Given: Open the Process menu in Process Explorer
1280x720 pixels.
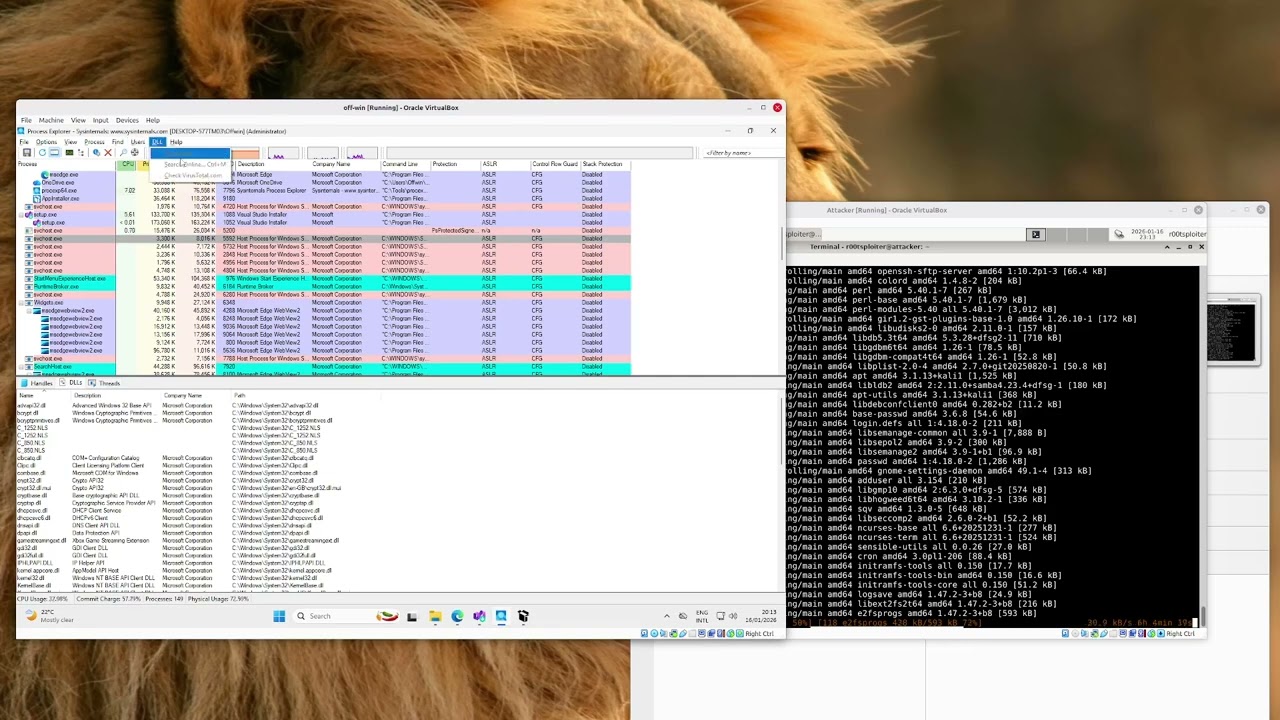Looking at the screenshot, I should point(94,142).
